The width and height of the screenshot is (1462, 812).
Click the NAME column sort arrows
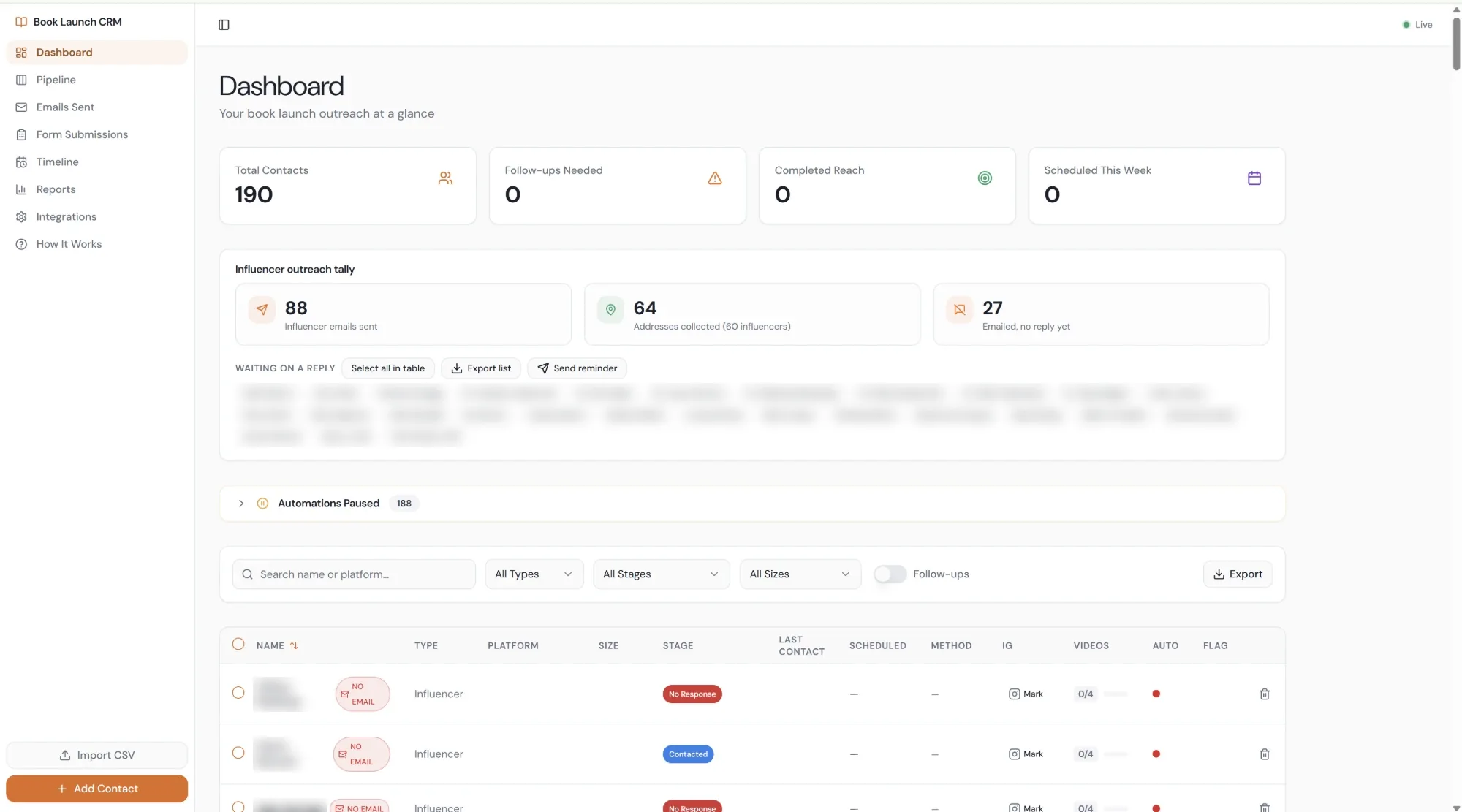tap(294, 646)
